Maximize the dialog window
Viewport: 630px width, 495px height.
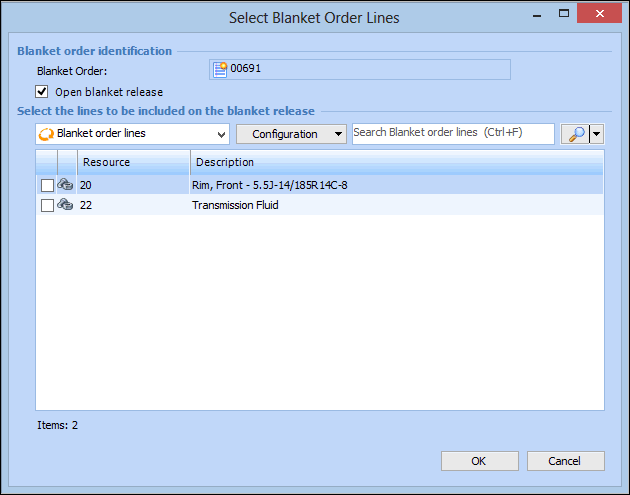point(564,15)
